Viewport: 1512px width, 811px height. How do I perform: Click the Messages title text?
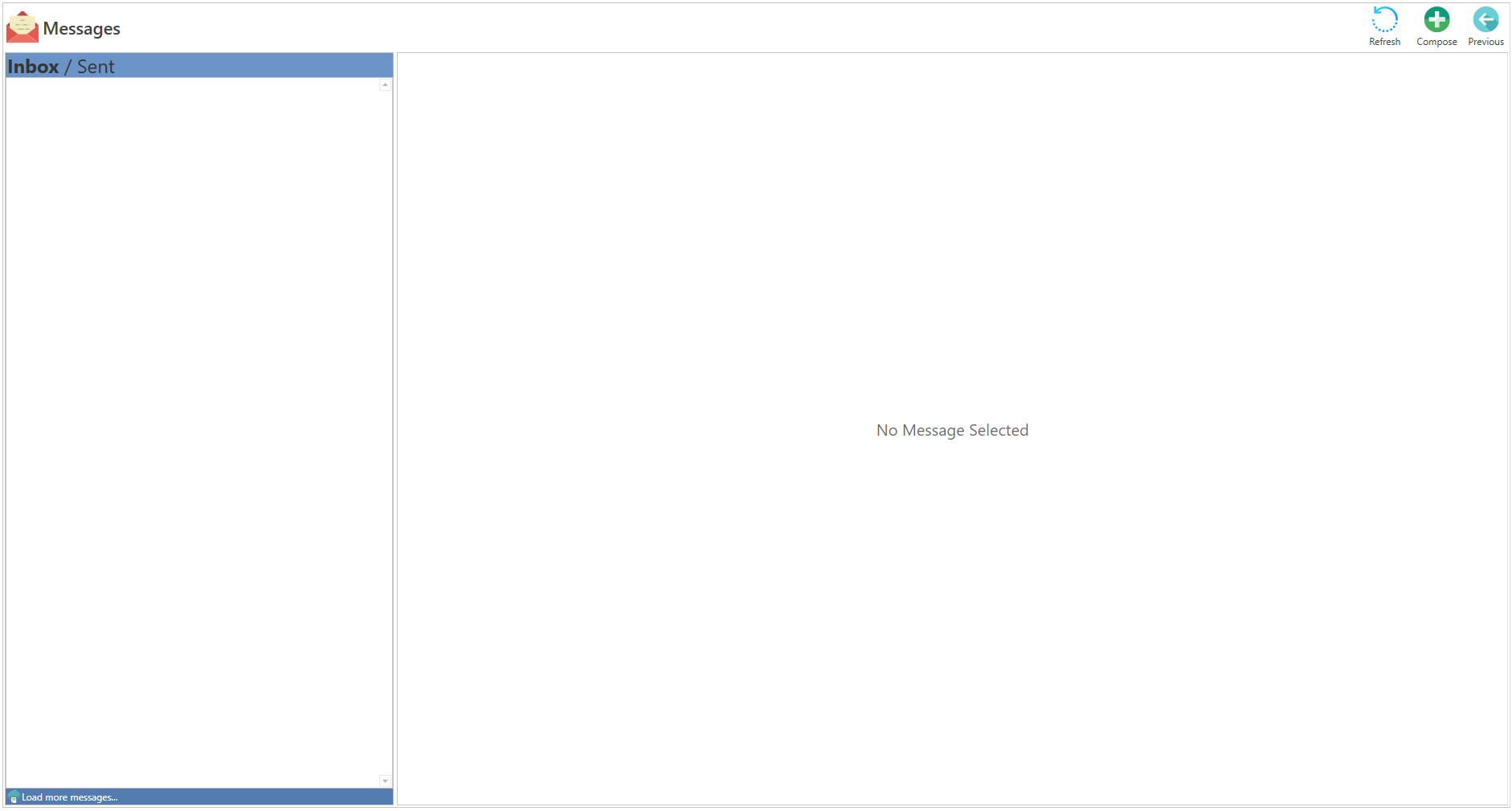(81, 29)
